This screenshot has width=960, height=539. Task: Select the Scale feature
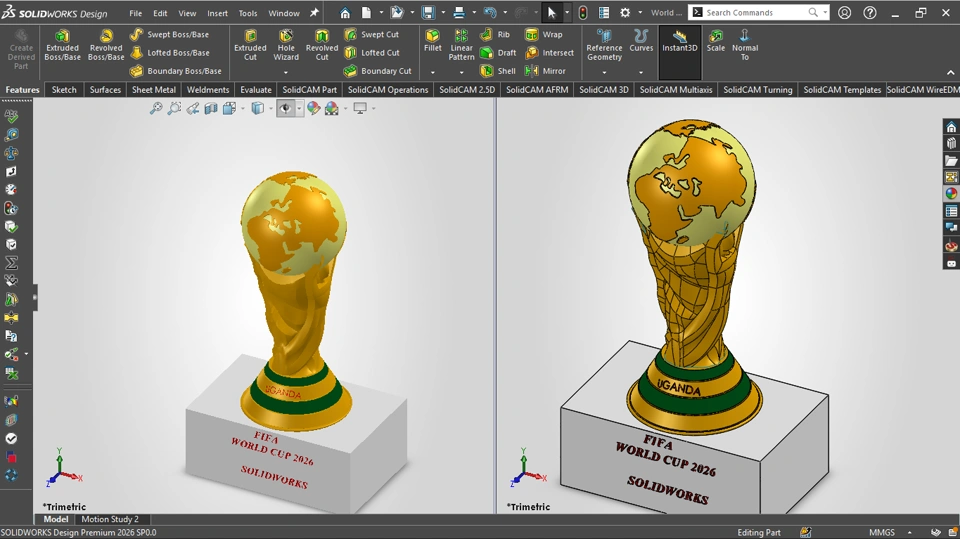pyautogui.click(x=716, y=41)
